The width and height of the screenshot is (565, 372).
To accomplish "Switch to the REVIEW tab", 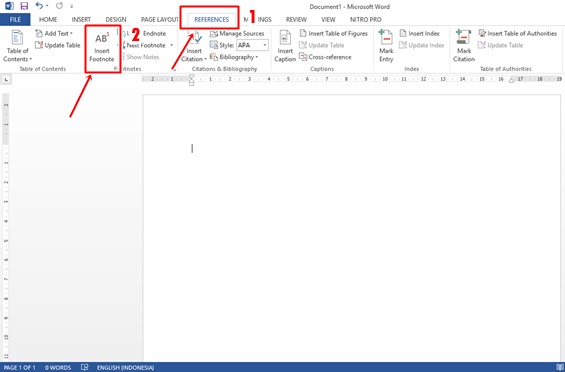I will (x=296, y=19).
